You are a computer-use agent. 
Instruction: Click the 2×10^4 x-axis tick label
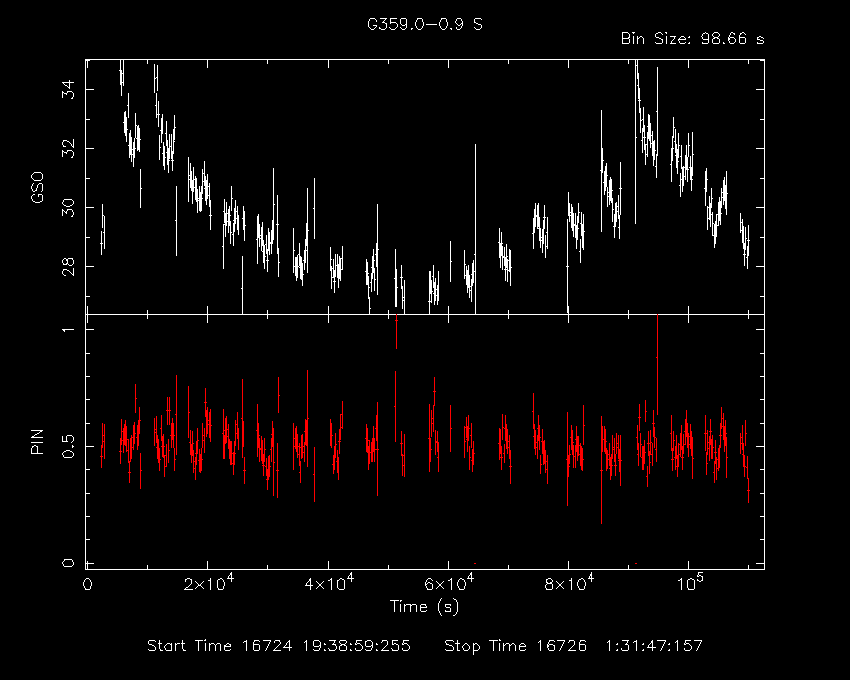pyautogui.click(x=209, y=582)
